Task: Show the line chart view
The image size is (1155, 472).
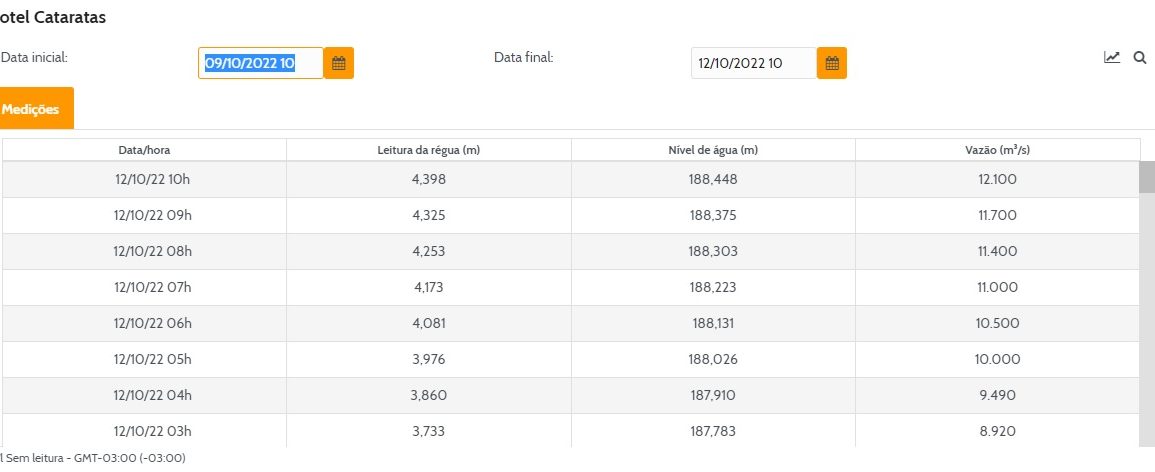Action: pos(1112,58)
